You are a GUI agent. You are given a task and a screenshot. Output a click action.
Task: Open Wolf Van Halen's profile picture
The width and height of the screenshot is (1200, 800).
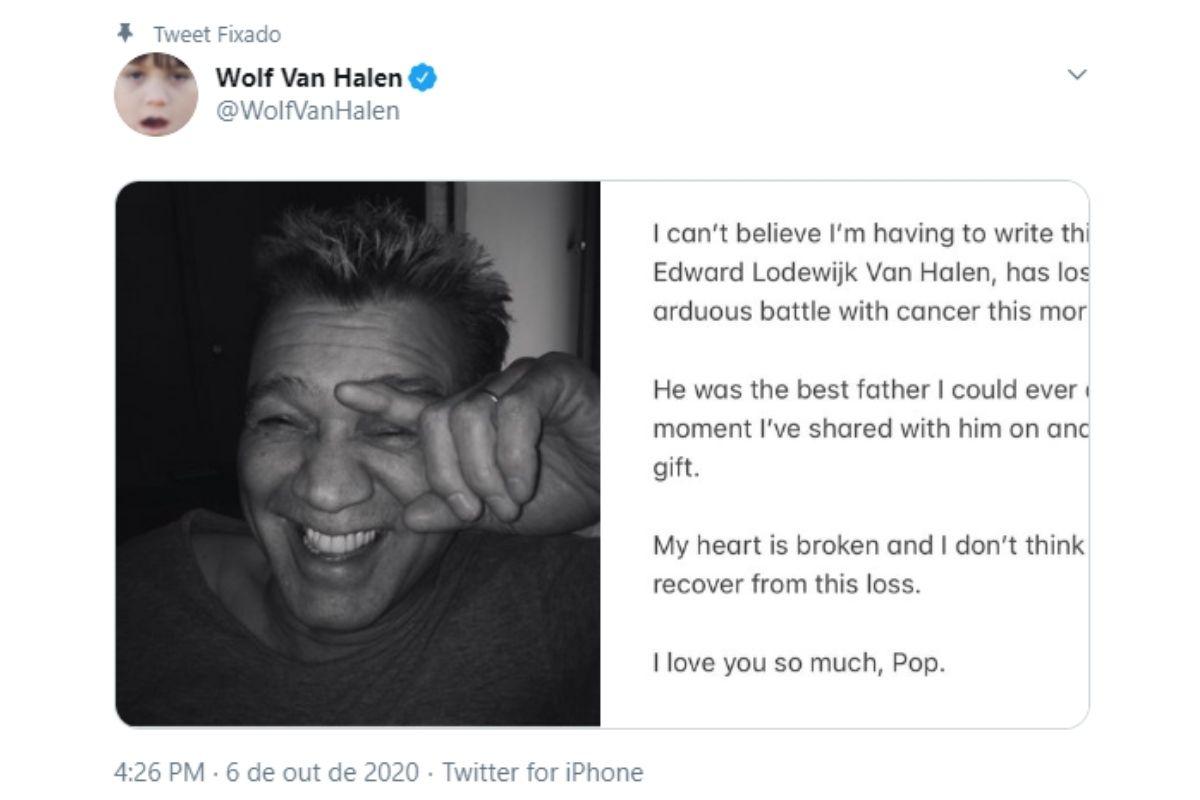156,95
